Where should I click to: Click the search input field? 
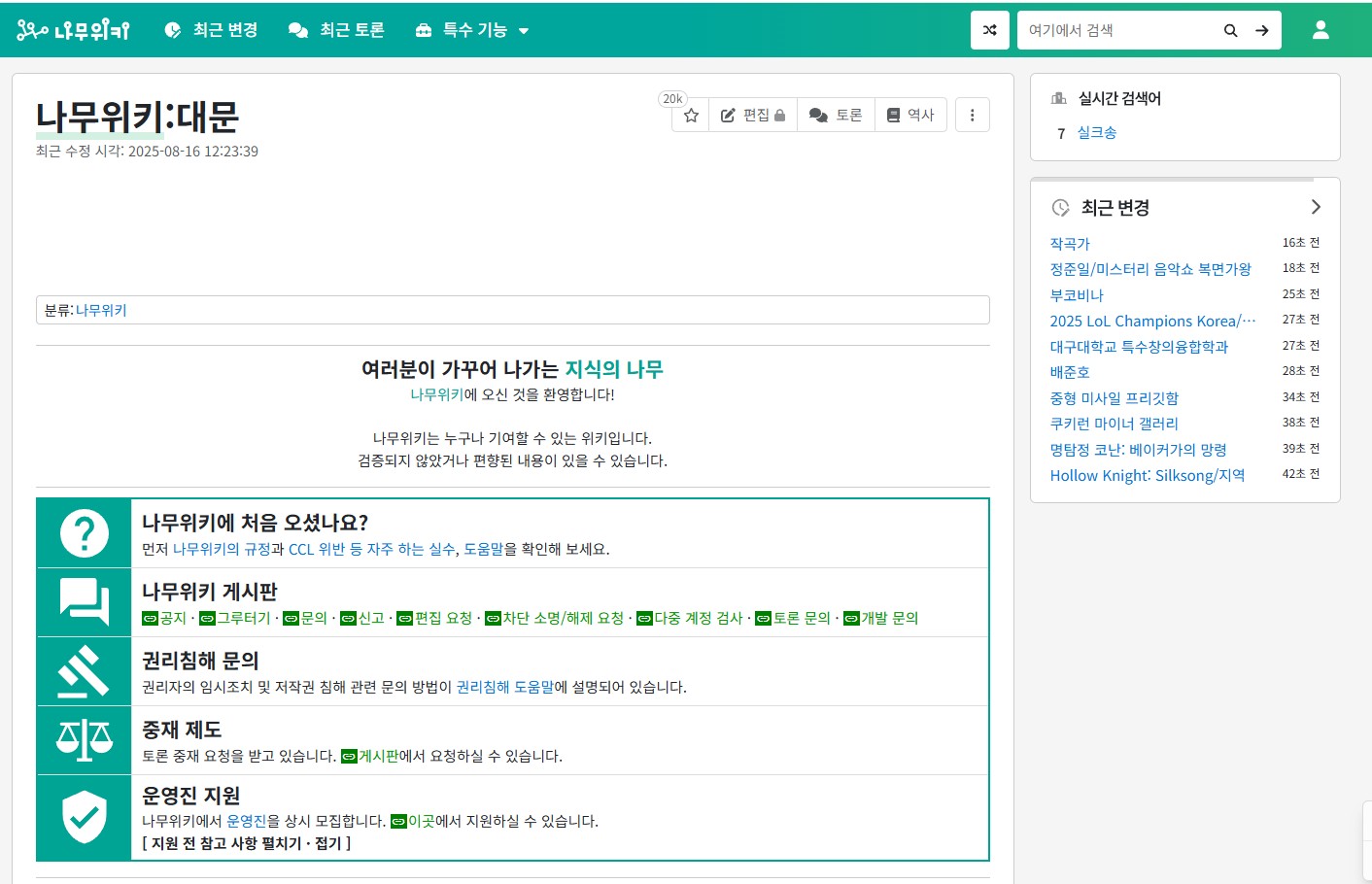tap(1117, 30)
